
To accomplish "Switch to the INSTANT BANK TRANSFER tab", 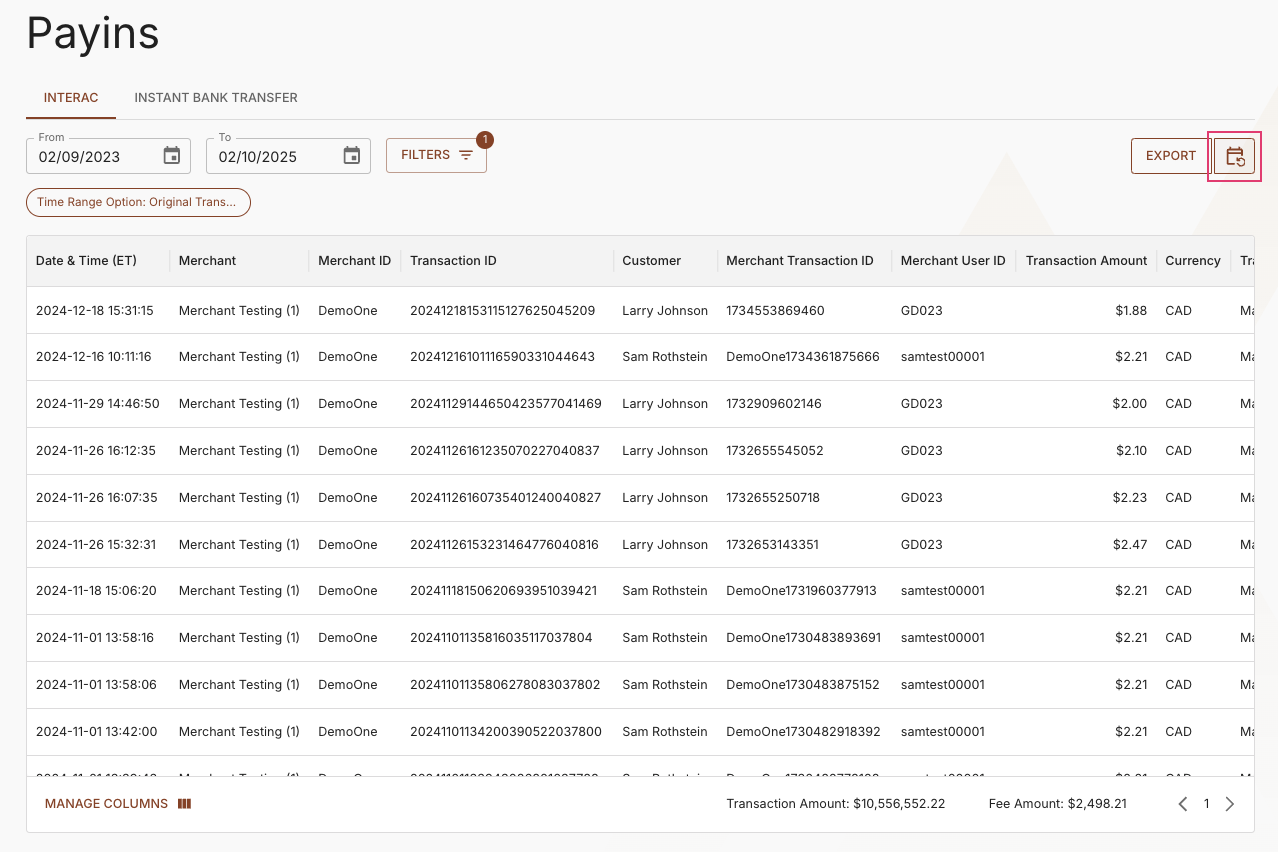I will (x=215, y=97).
